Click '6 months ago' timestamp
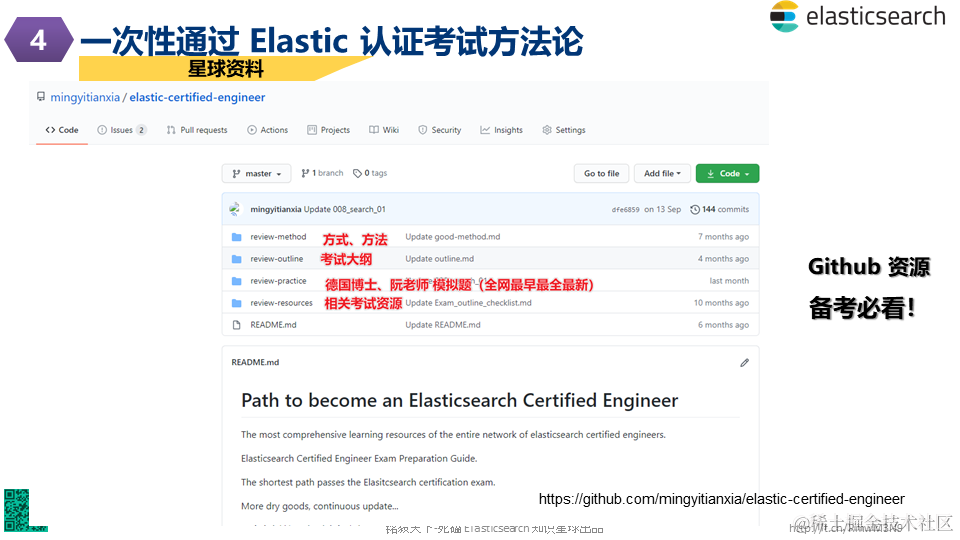This screenshot has height=540, width=960. (x=723, y=325)
